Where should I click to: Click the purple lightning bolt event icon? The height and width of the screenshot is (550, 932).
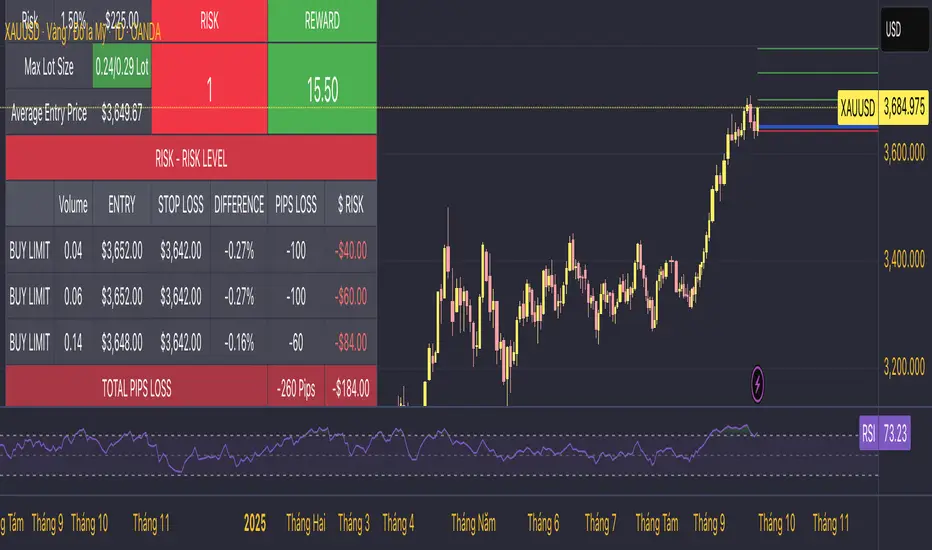click(757, 384)
